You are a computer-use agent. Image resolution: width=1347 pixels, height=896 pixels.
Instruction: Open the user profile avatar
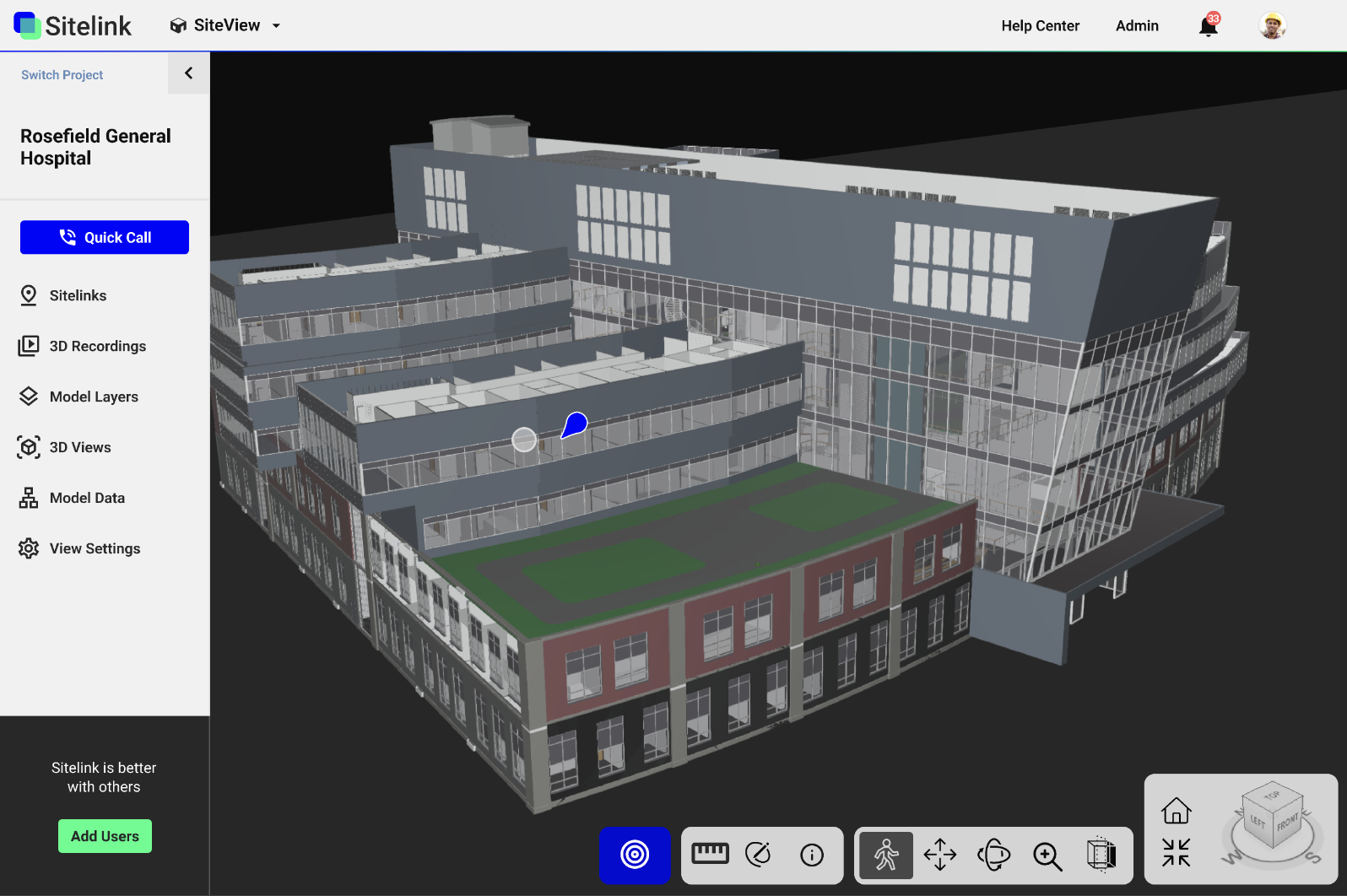[1272, 25]
